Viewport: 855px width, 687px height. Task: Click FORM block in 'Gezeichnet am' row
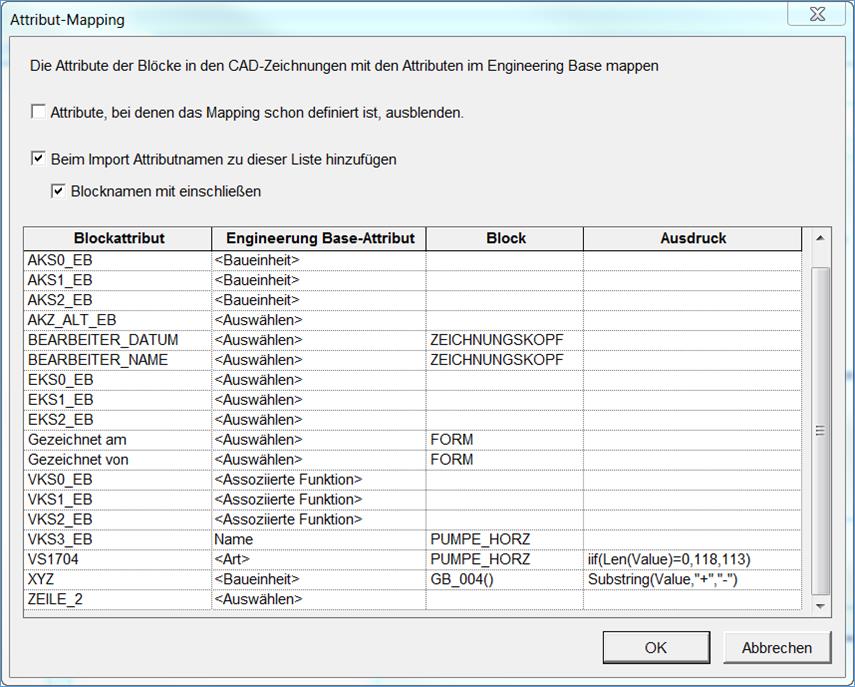pyautogui.click(x=505, y=439)
